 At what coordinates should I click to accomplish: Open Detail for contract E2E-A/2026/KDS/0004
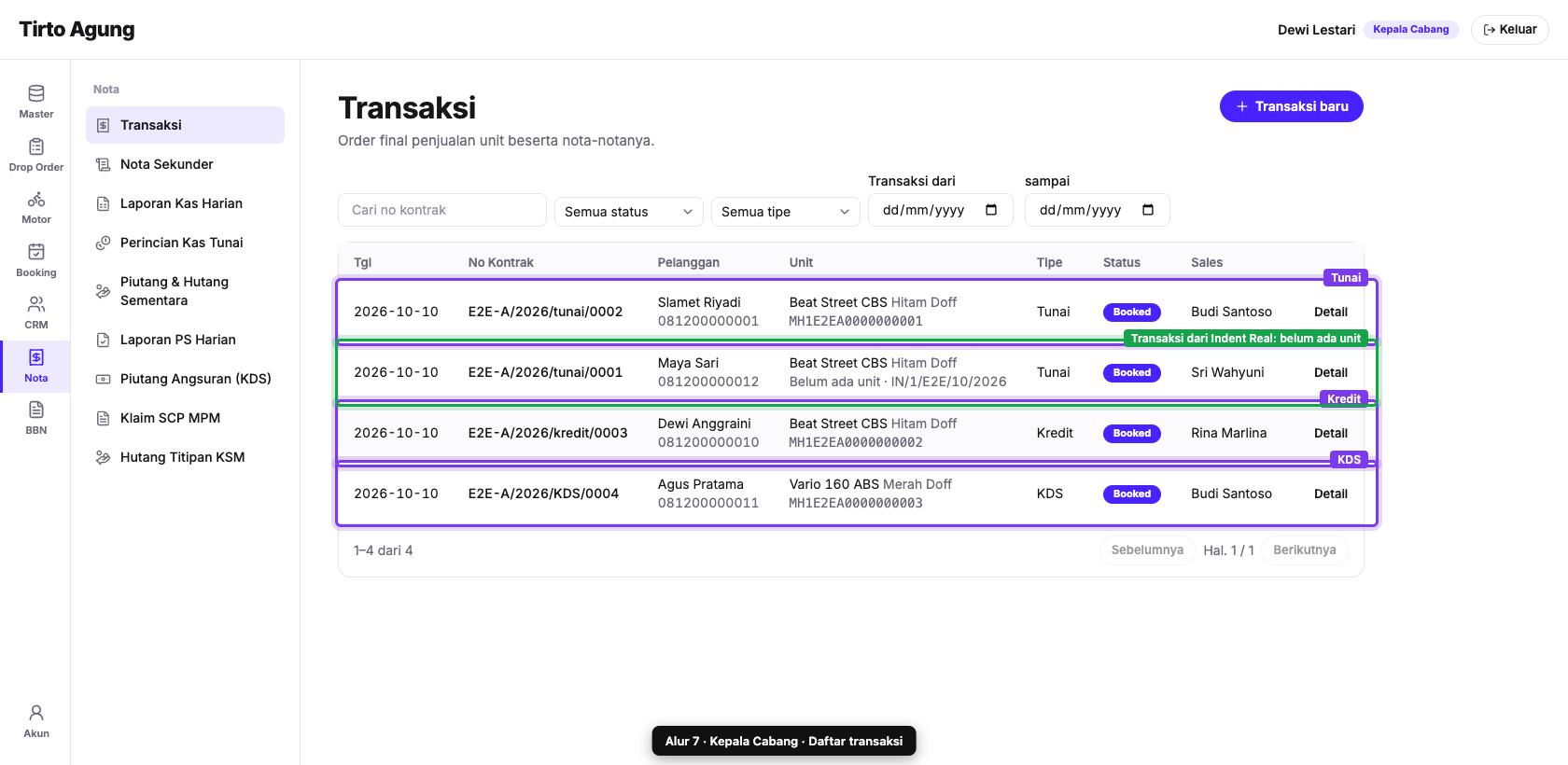coord(1331,494)
